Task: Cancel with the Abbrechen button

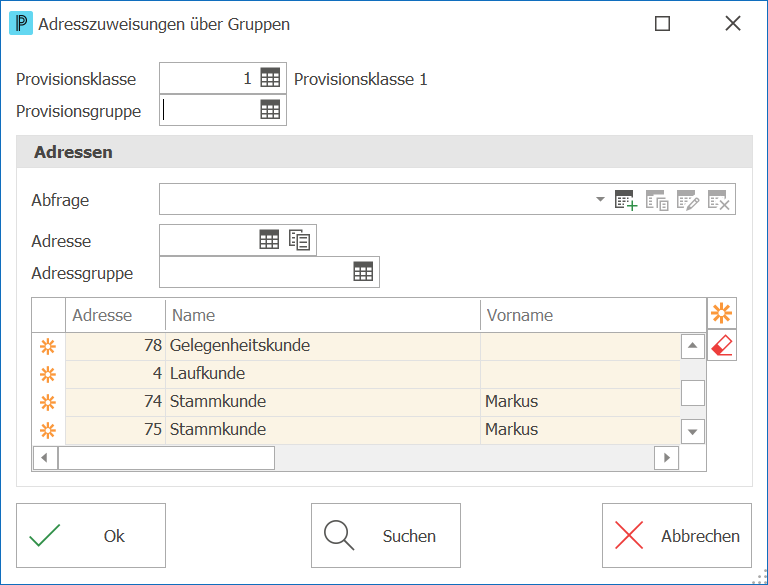Action: tap(677, 536)
